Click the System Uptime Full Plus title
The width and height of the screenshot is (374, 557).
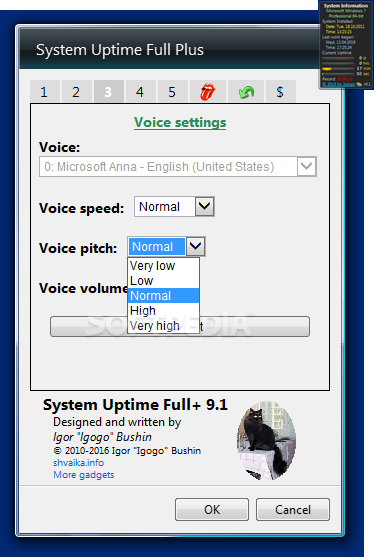coord(120,50)
